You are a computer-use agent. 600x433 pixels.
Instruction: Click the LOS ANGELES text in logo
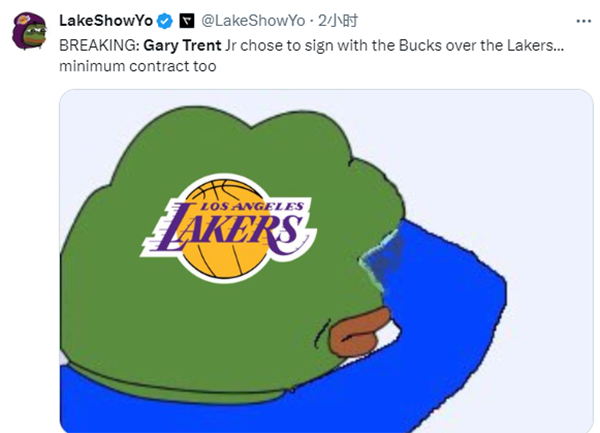click(x=252, y=207)
